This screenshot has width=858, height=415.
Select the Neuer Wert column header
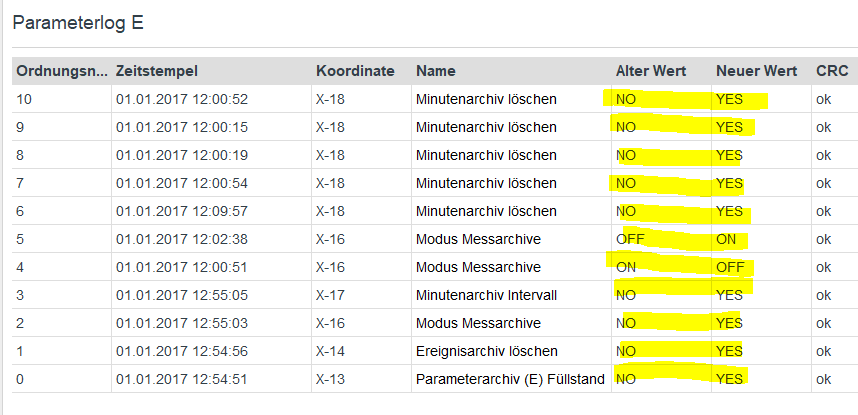coord(756,71)
